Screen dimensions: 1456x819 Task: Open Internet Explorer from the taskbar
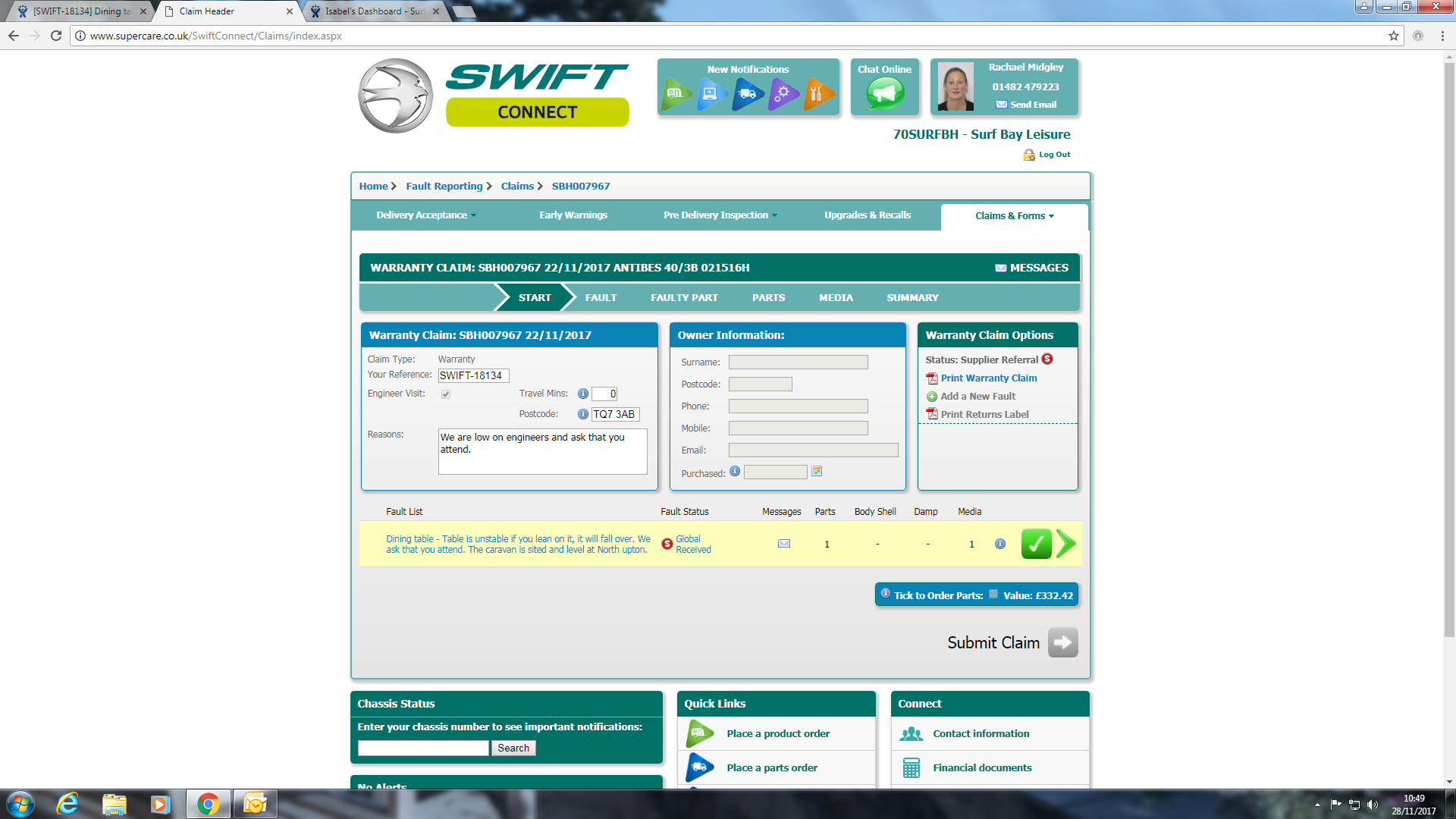point(68,804)
